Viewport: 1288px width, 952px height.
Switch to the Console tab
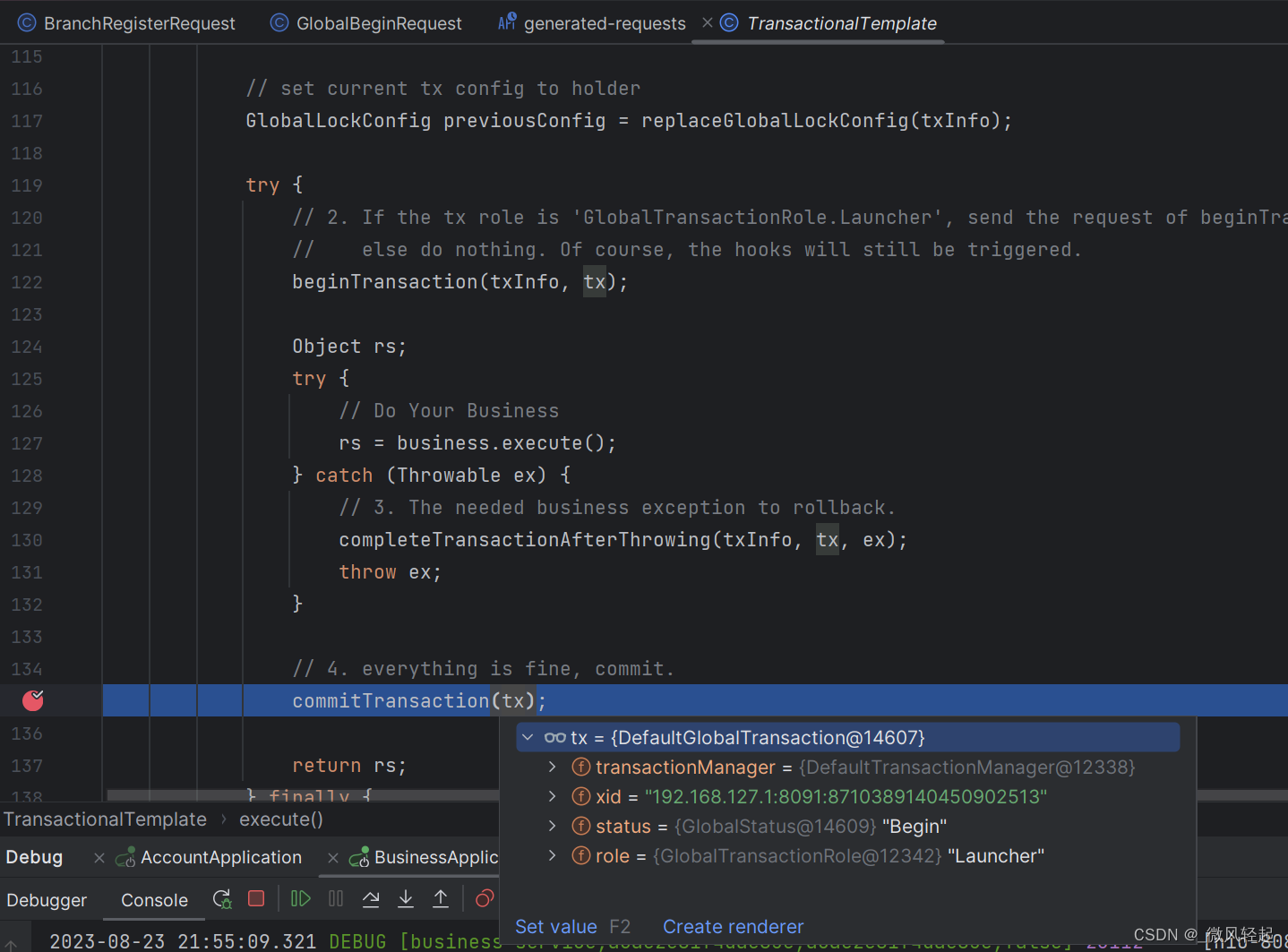click(x=154, y=900)
